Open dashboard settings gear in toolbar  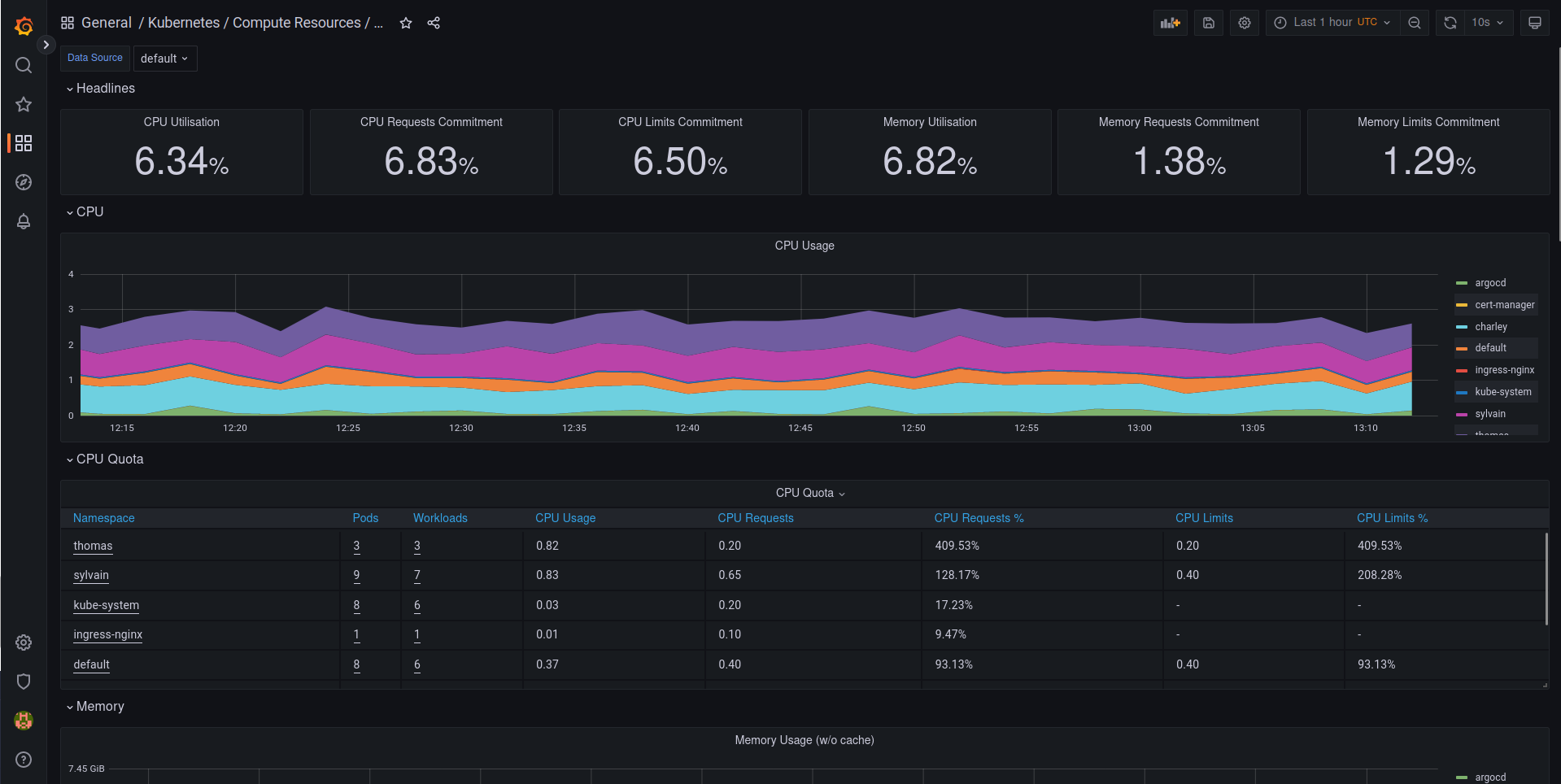pos(1245,23)
